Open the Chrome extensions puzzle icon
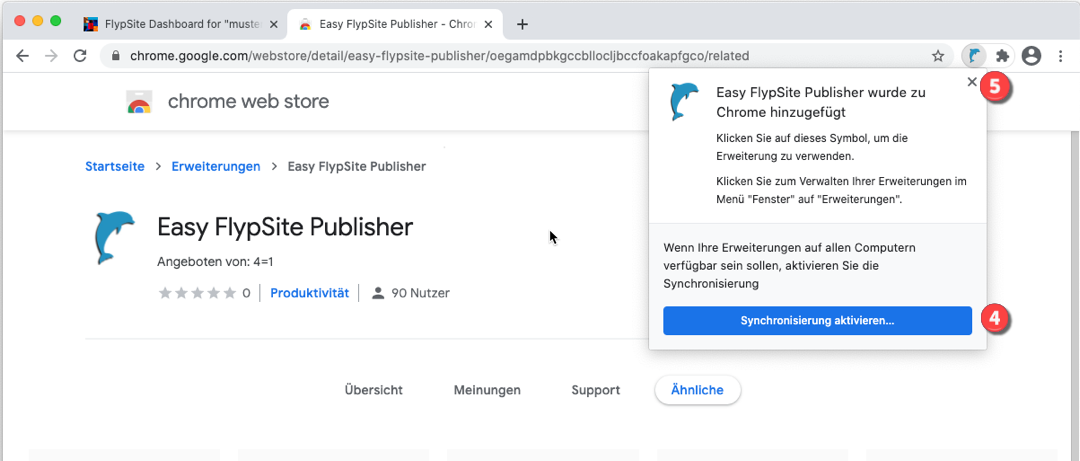This screenshot has width=1080, height=461. (1002, 56)
